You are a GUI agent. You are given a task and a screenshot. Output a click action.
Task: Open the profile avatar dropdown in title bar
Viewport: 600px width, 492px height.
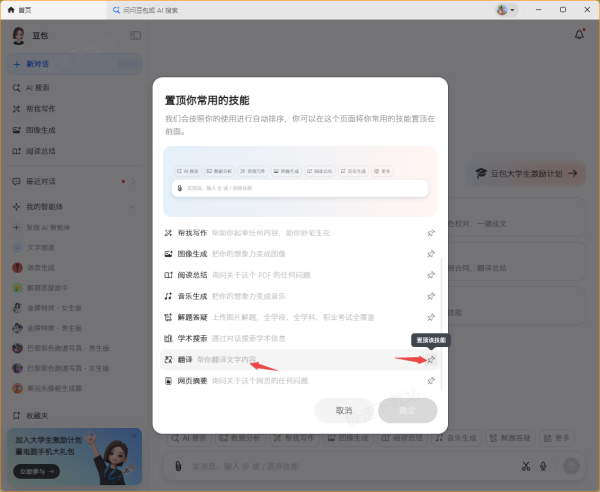tap(506, 10)
